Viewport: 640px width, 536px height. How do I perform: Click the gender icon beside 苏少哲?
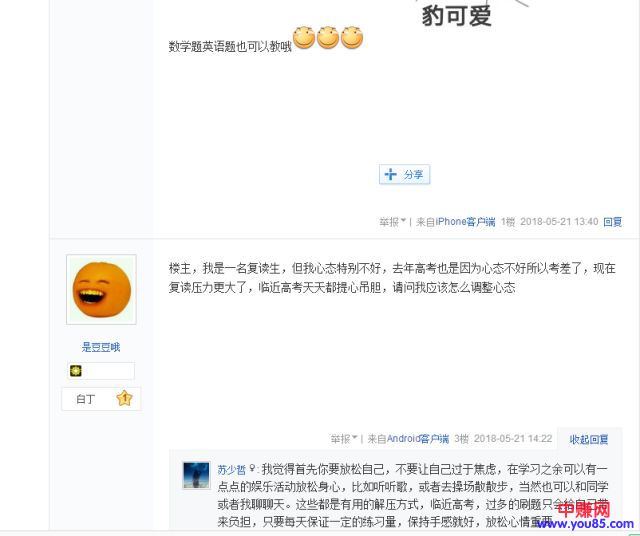252,469
